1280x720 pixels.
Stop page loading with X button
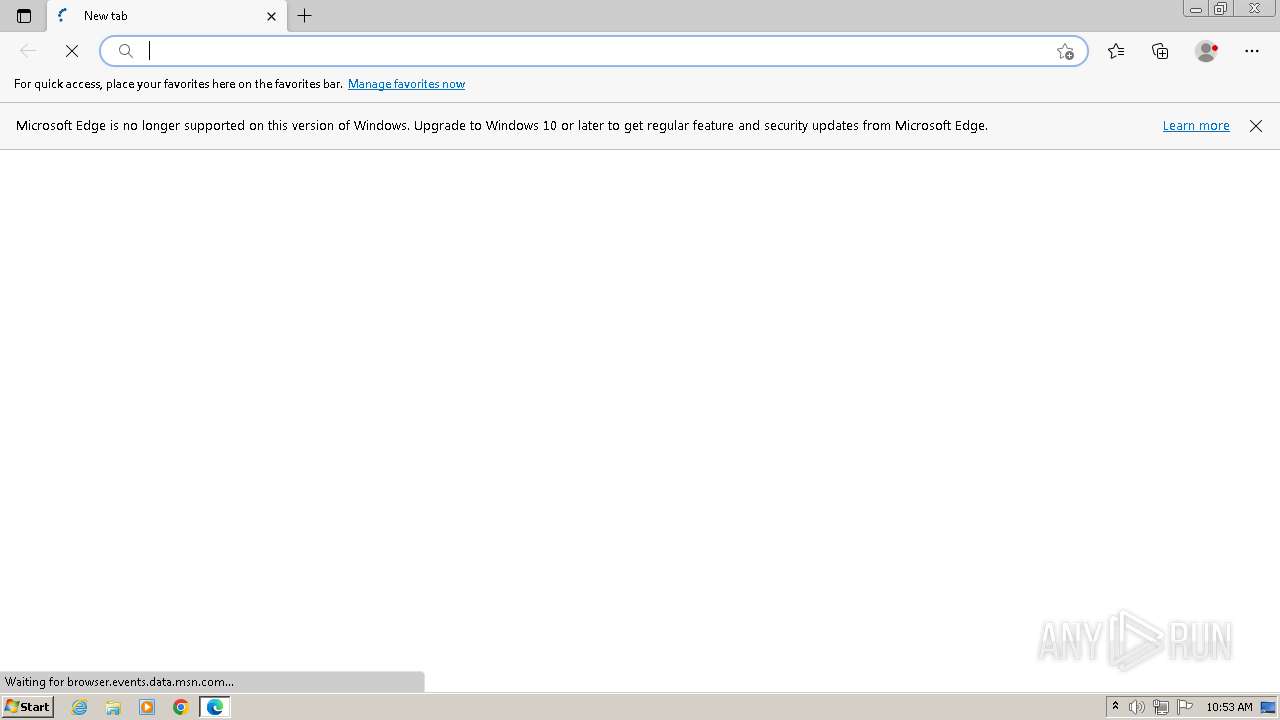pos(72,51)
